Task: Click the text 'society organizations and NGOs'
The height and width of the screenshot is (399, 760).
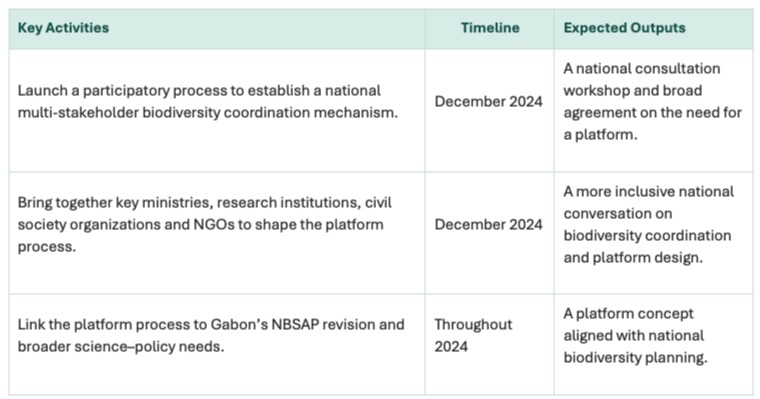Action: point(104,225)
